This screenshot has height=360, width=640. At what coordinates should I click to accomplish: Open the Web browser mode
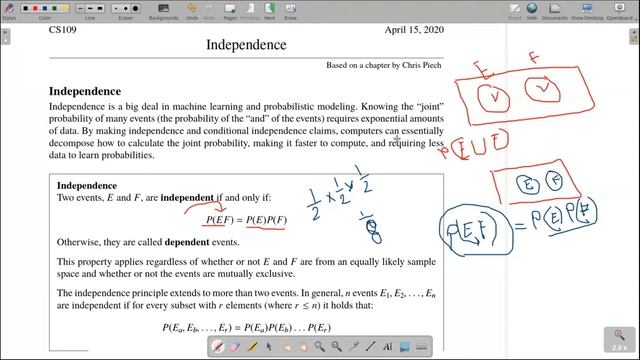coord(532,11)
